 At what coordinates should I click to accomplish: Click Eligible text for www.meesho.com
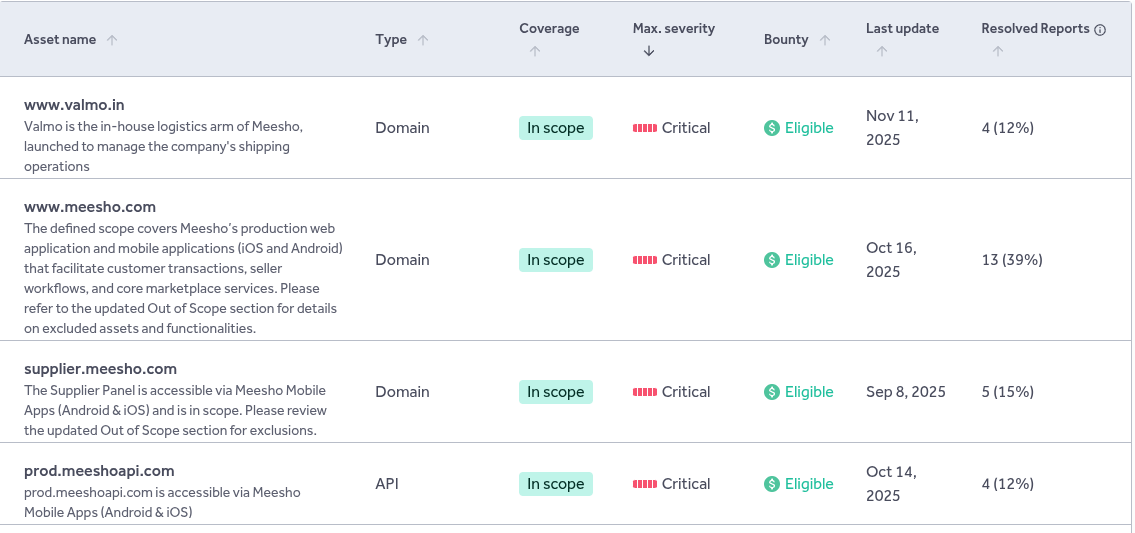pyautogui.click(x=809, y=260)
